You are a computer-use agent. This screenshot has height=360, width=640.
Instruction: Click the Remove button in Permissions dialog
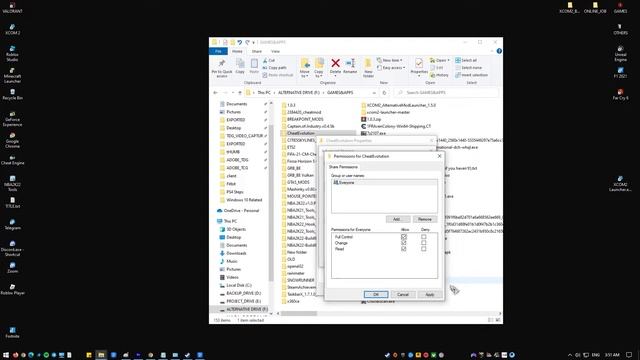(x=424, y=219)
